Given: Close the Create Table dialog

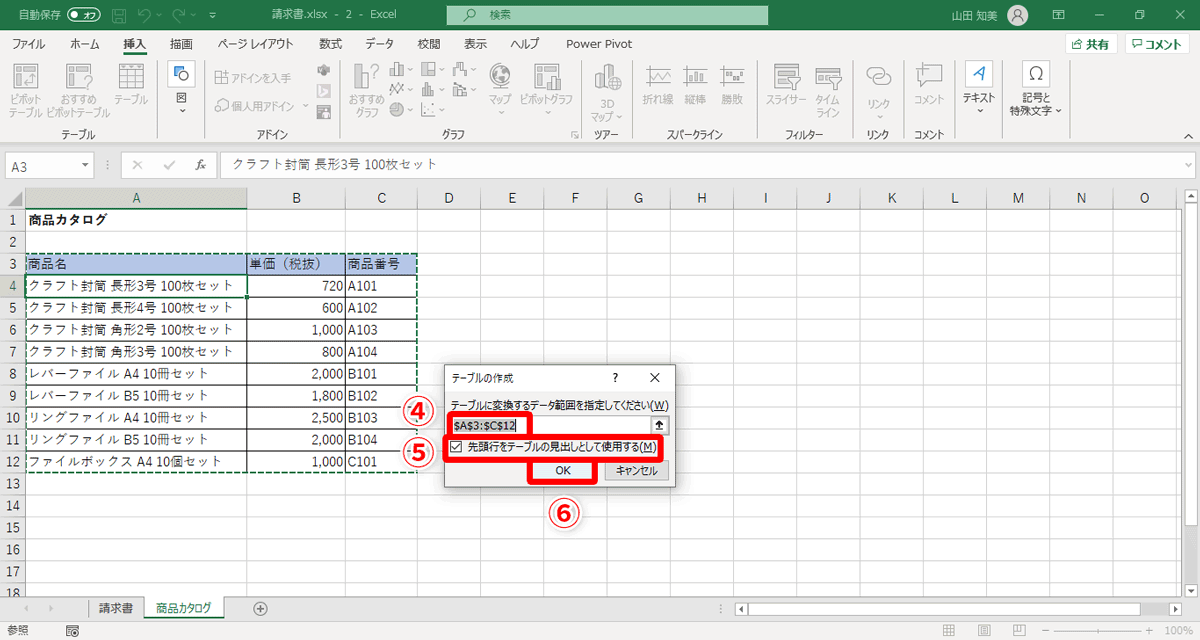Looking at the screenshot, I should [x=655, y=378].
